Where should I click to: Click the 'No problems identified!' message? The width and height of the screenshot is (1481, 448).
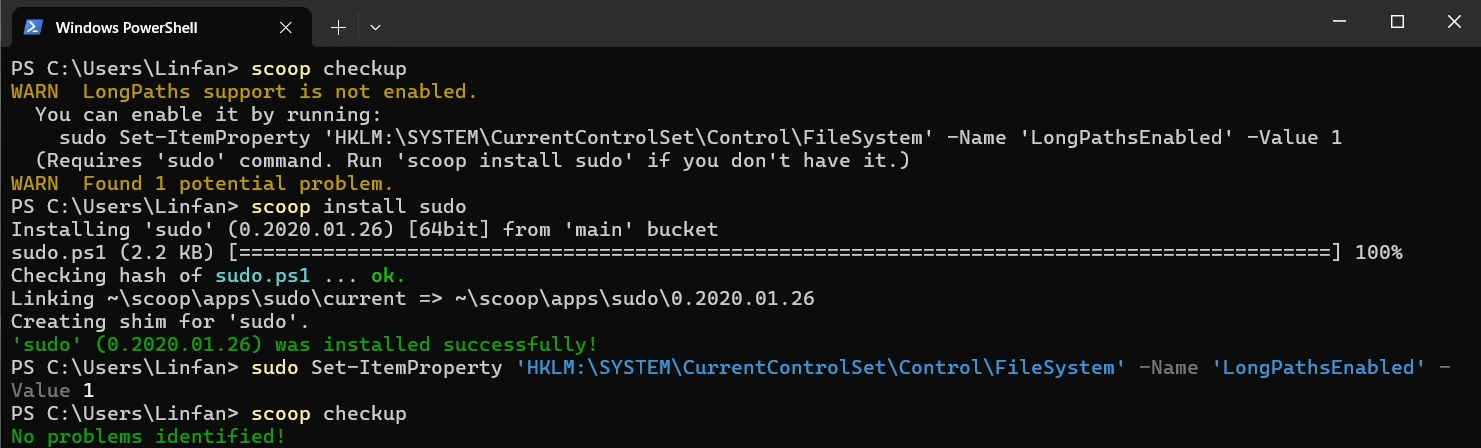pos(147,437)
